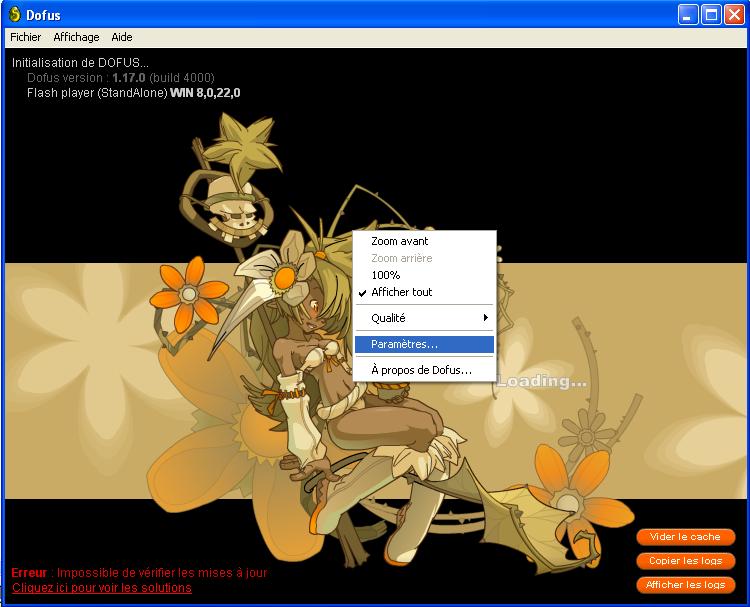This screenshot has width=750, height=607.
Task: Click the 'Initialisation de DOFUS...' text
Action: pyautogui.click(x=80, y=63)
